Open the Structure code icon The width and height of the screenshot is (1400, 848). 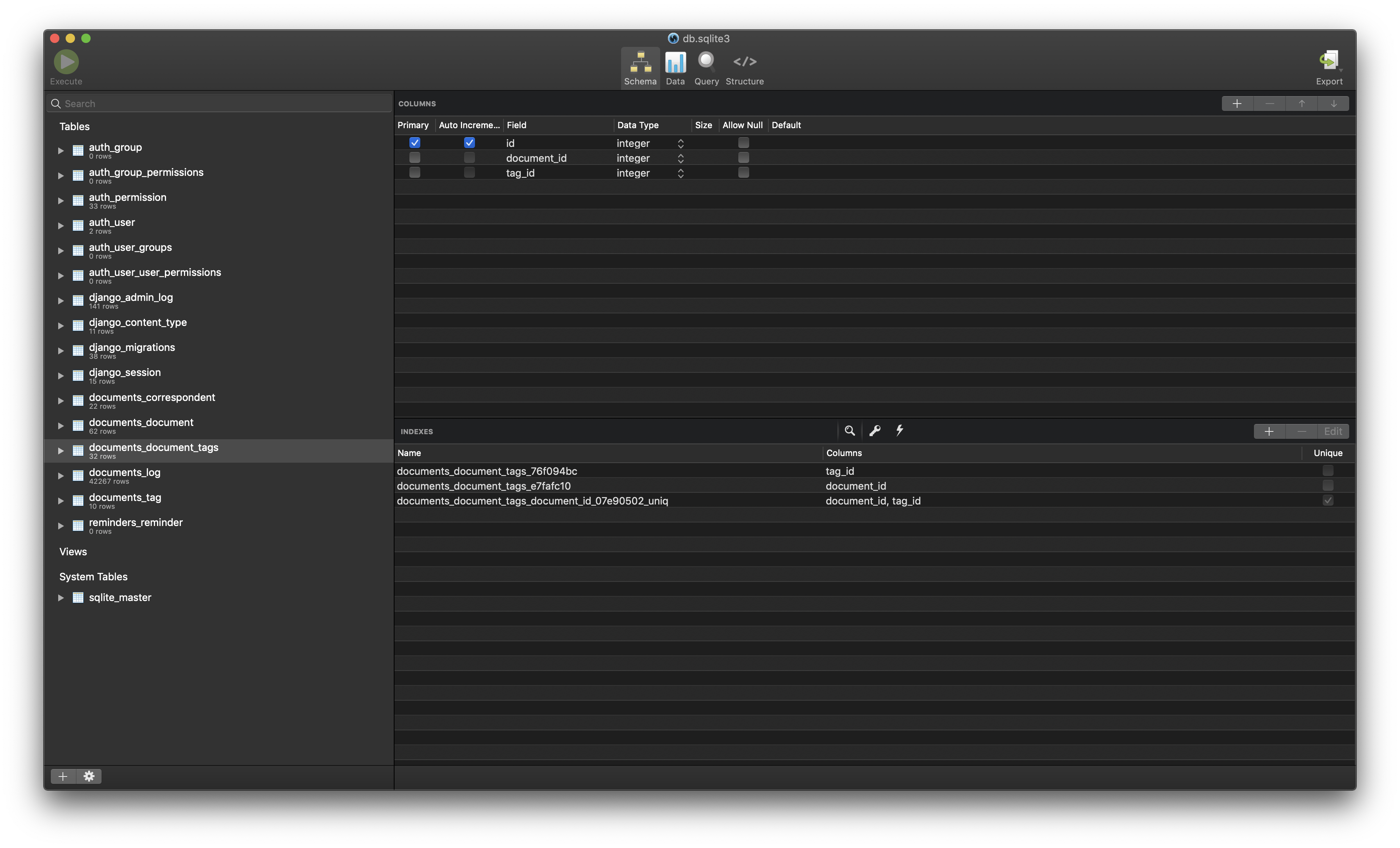pos(744,61)
